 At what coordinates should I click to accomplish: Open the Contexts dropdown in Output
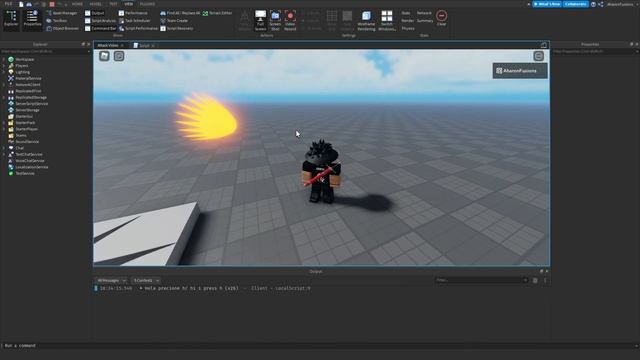146,280
